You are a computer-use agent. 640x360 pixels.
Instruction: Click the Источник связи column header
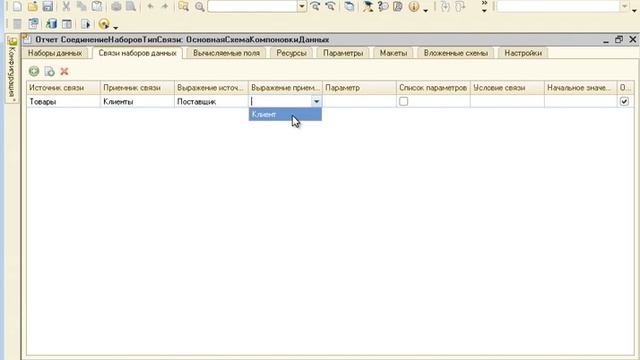63,88
